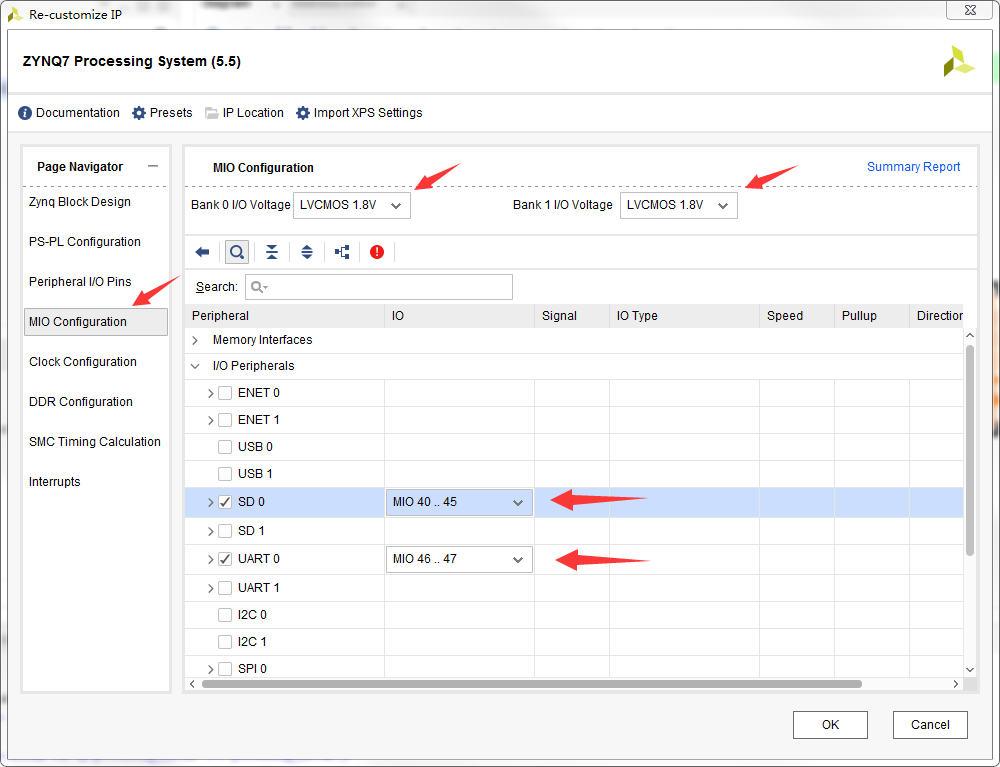Click the Import XPS Settings gear icon
This screenshot has height=767, width=1000.
click(303, 113)
